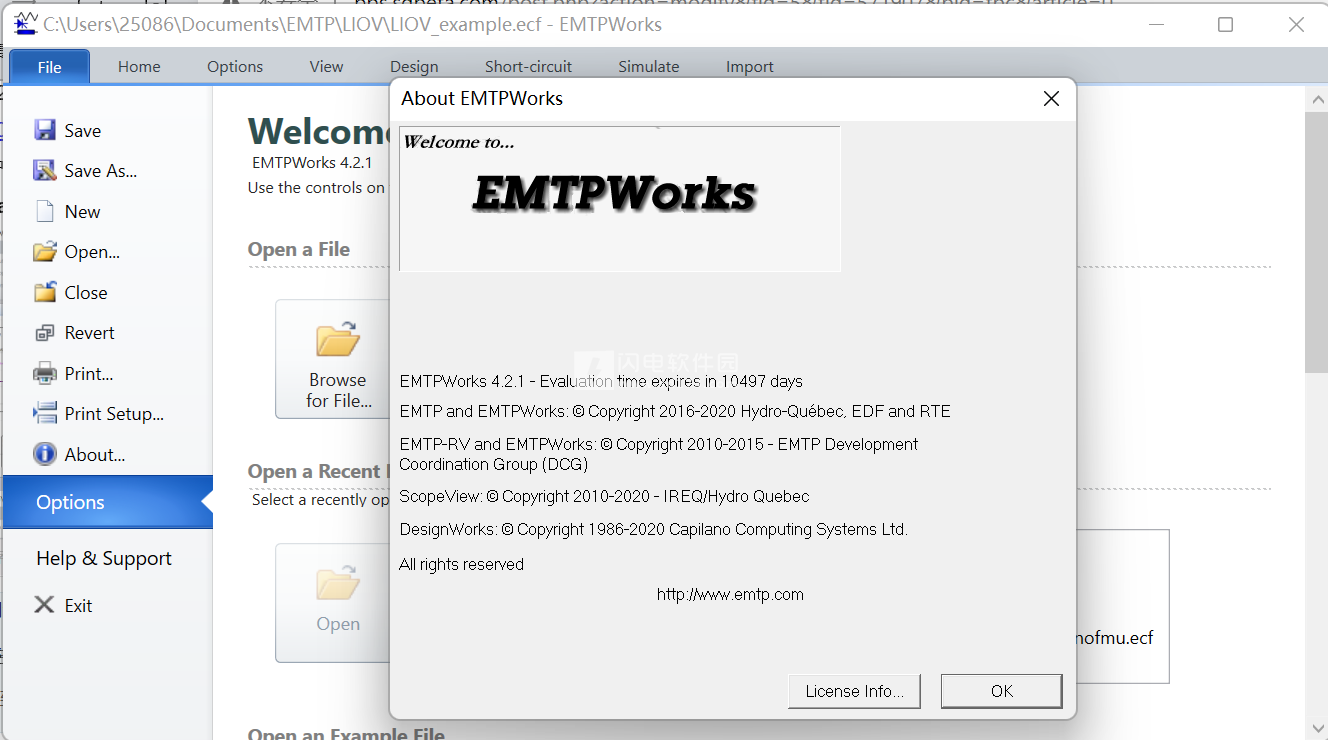Image resolution: width=1328 pixels, height=740 pixels.
Task: Click OK in About EMTPWorks dialog
Action: tap(1002, 691)
